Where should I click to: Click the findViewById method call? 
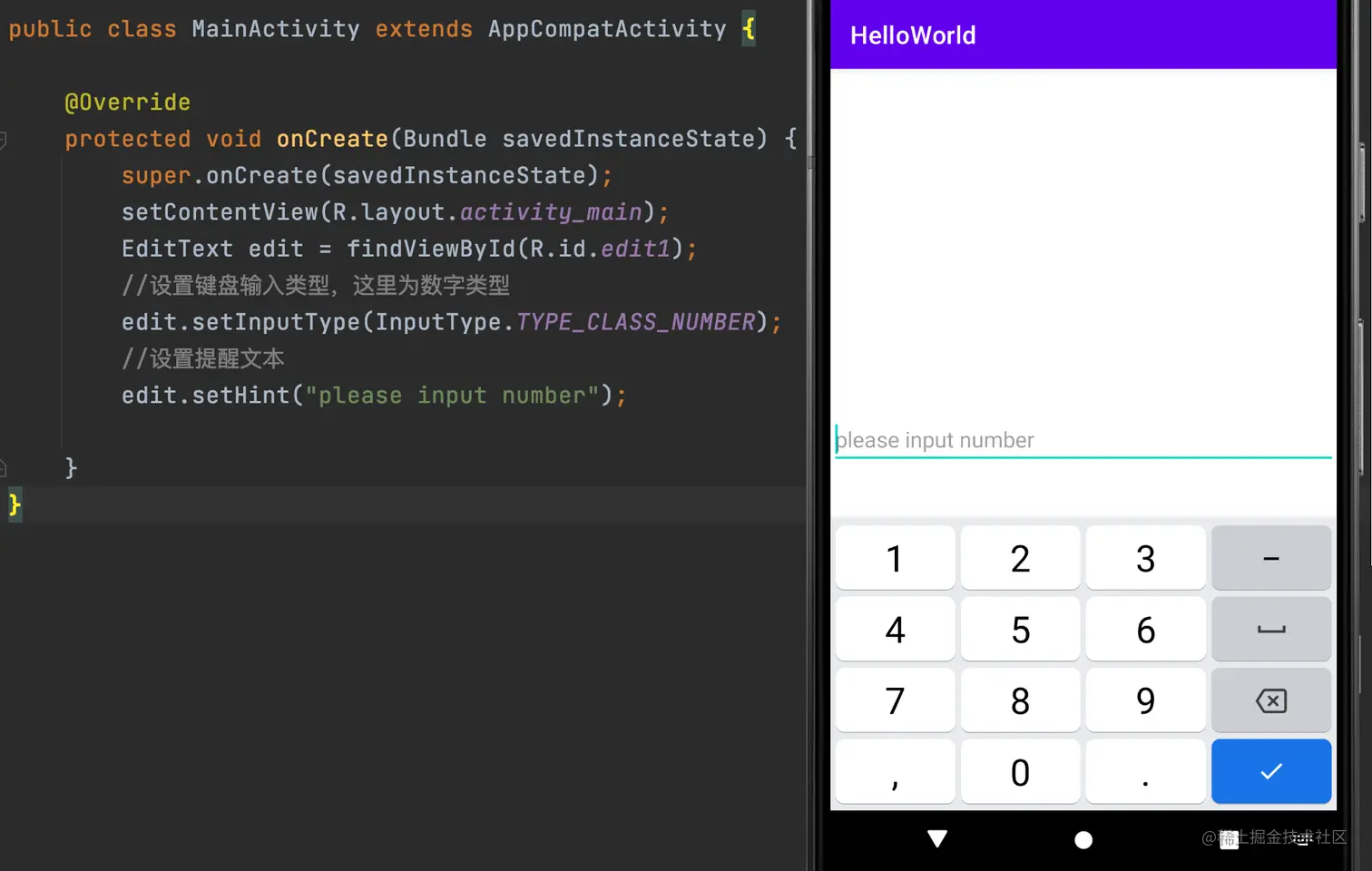coord(431,249)
